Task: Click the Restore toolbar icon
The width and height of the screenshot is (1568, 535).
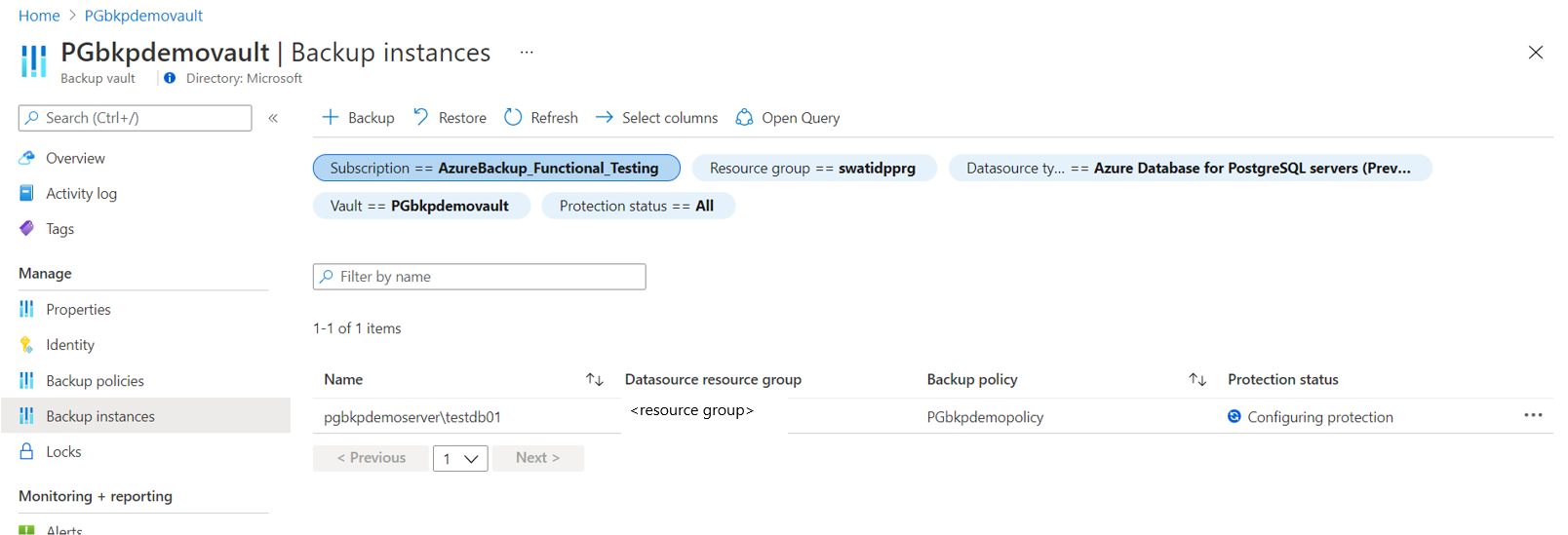Action: [421, 117]
